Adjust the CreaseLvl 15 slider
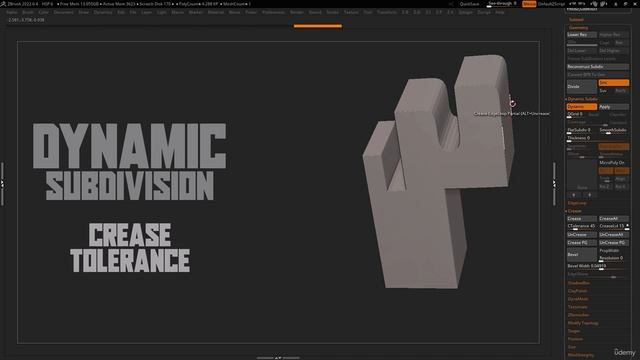 613,227
